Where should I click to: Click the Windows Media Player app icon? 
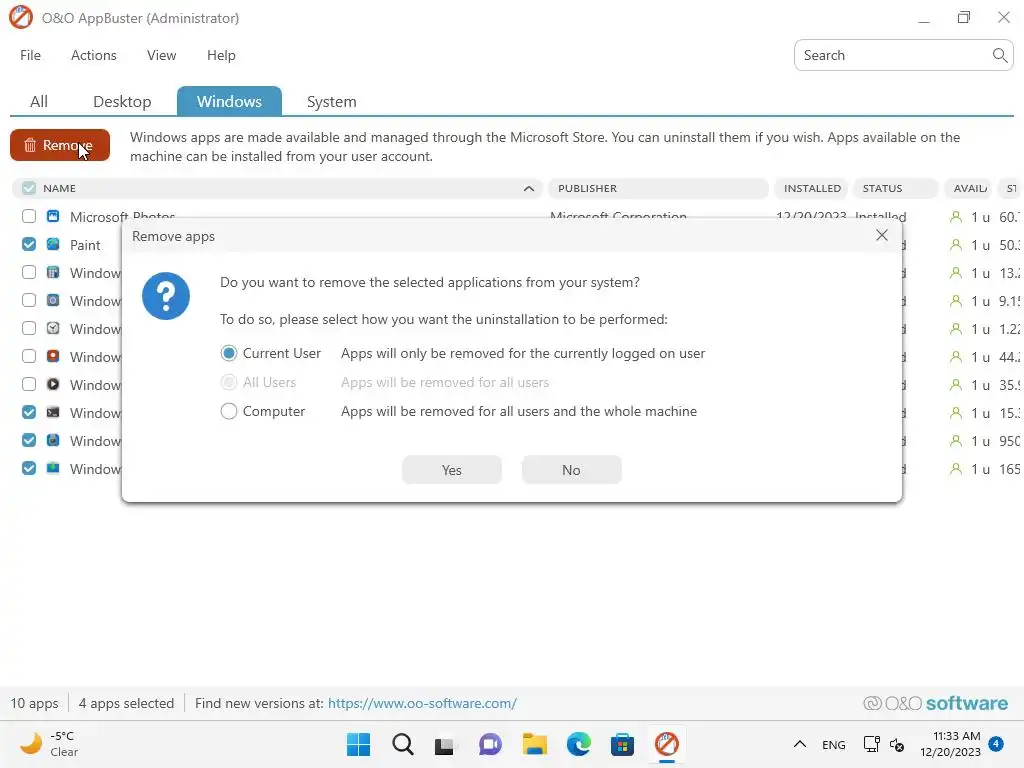53,385
